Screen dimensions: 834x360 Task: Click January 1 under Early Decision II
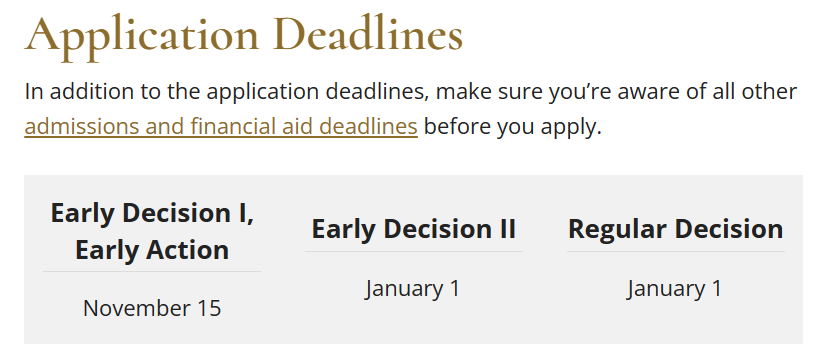[x=413, y=289]
